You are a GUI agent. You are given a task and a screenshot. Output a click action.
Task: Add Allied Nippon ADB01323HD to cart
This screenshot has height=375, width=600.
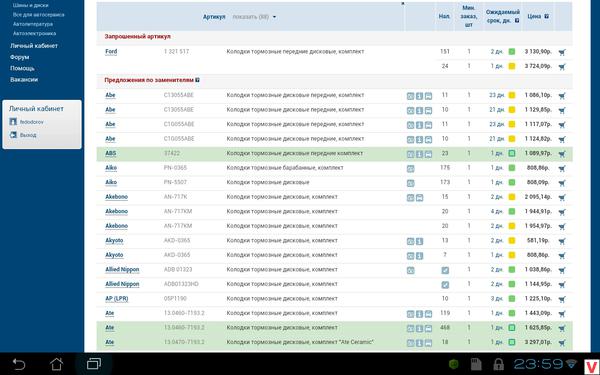click(562, 285)
